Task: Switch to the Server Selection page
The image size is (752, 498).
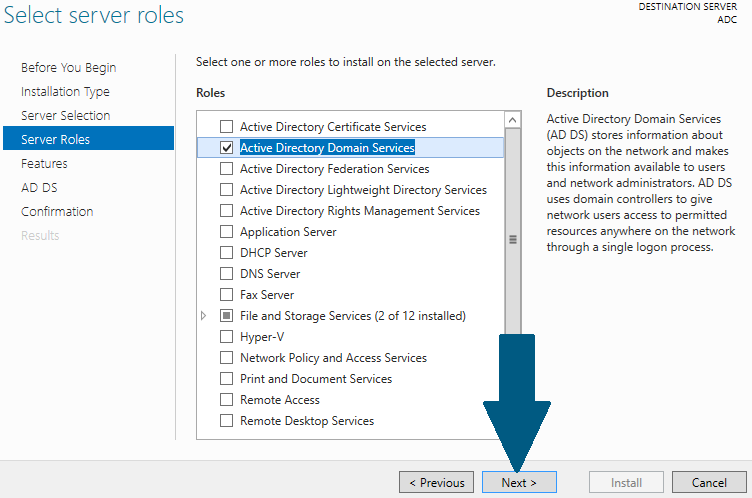Action: click(66, 116)
